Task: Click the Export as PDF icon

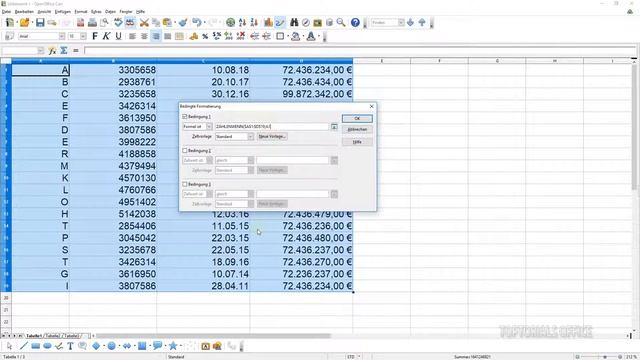Action: pos(80,22)
